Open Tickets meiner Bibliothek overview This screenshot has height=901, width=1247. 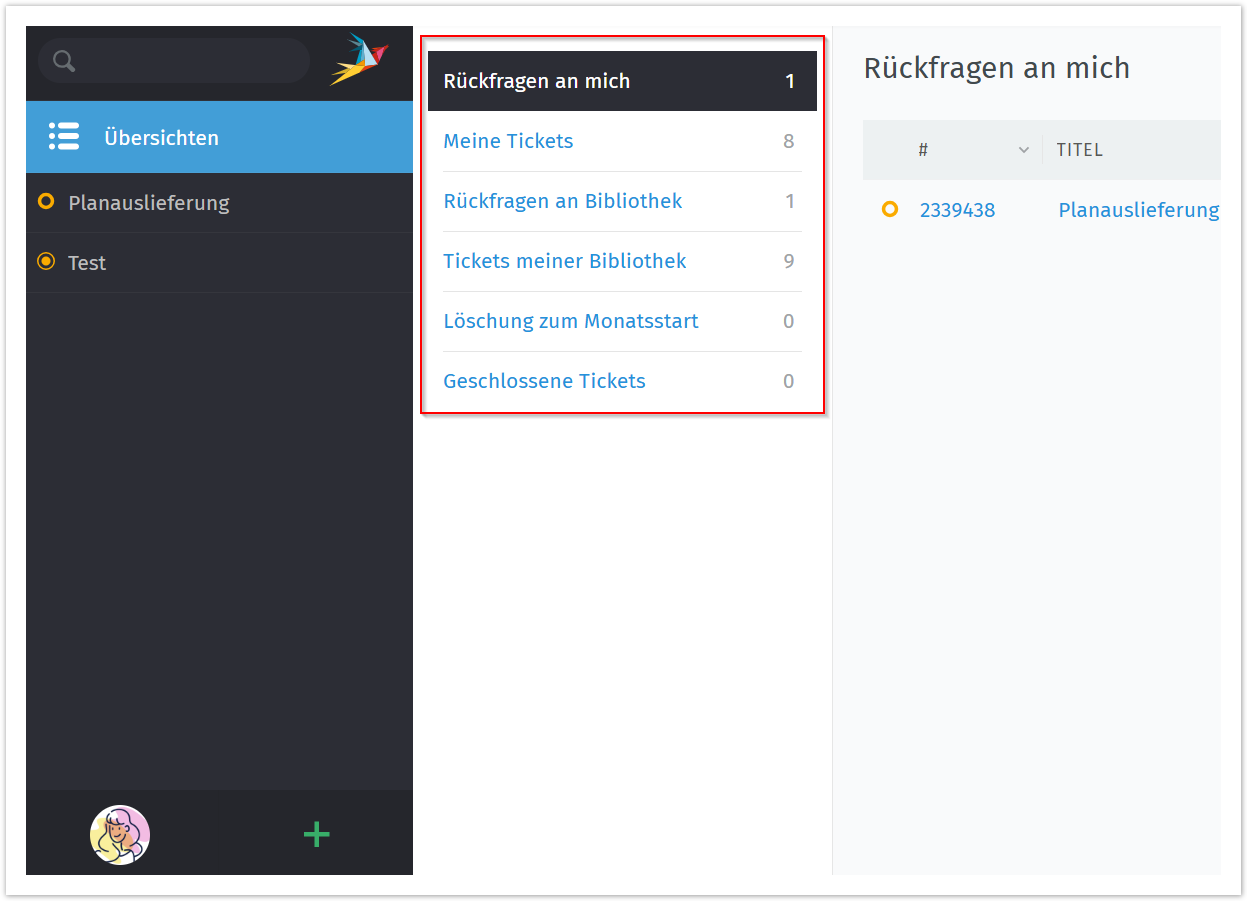564,261
